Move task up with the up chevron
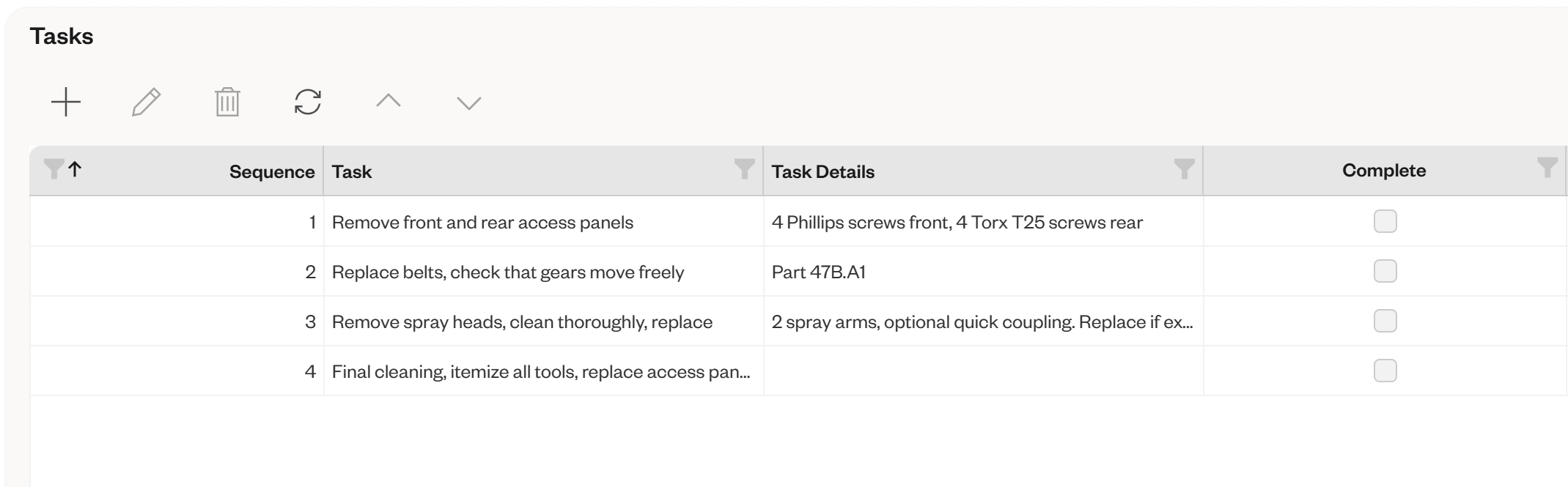Image resolution: width=1568 pixels, height=487 pixels. (x=389, y=101)
